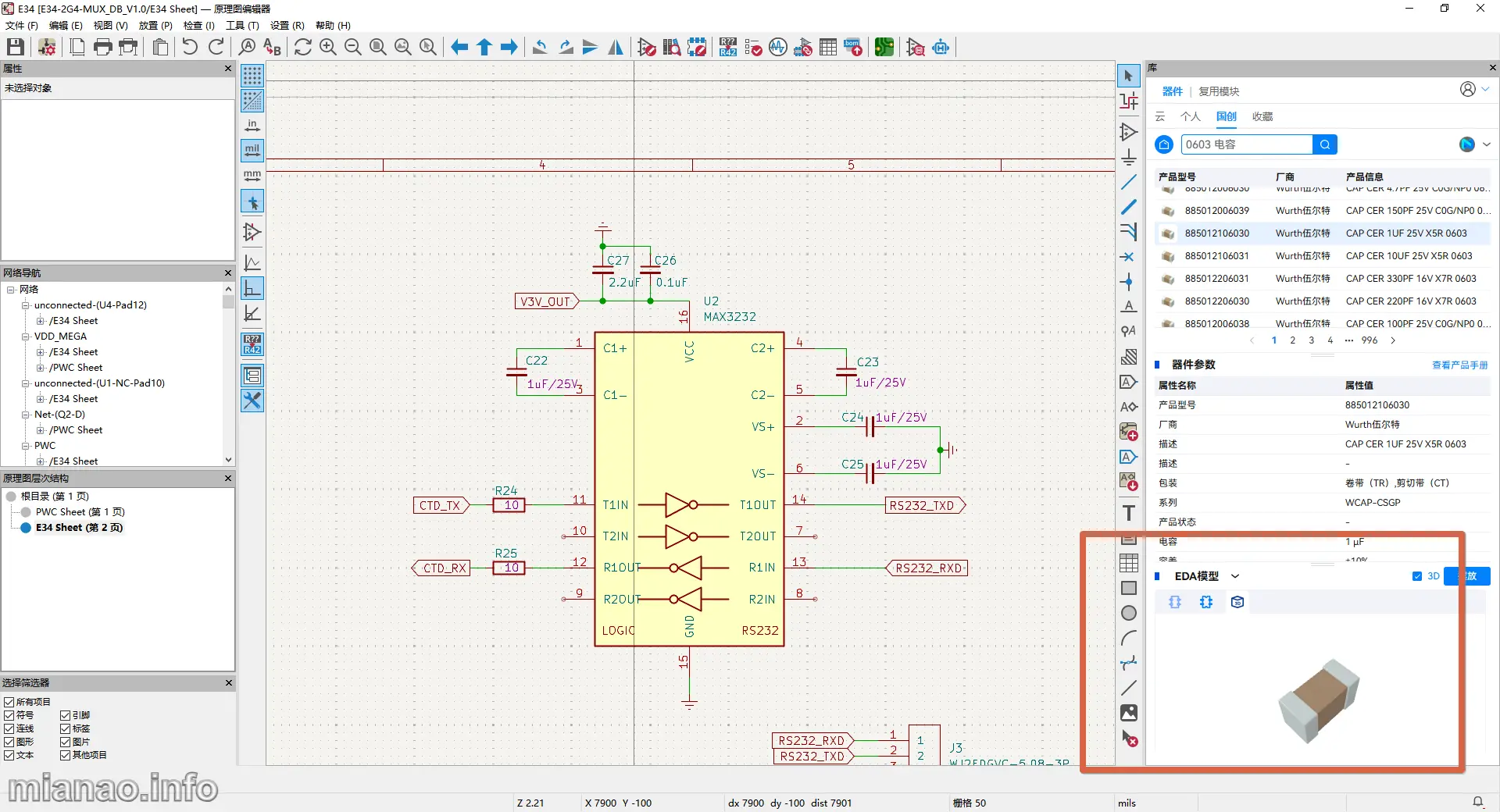Click the 查看产品手册 link
This screenshot has width=1500, height=812.
[1459, 365]
